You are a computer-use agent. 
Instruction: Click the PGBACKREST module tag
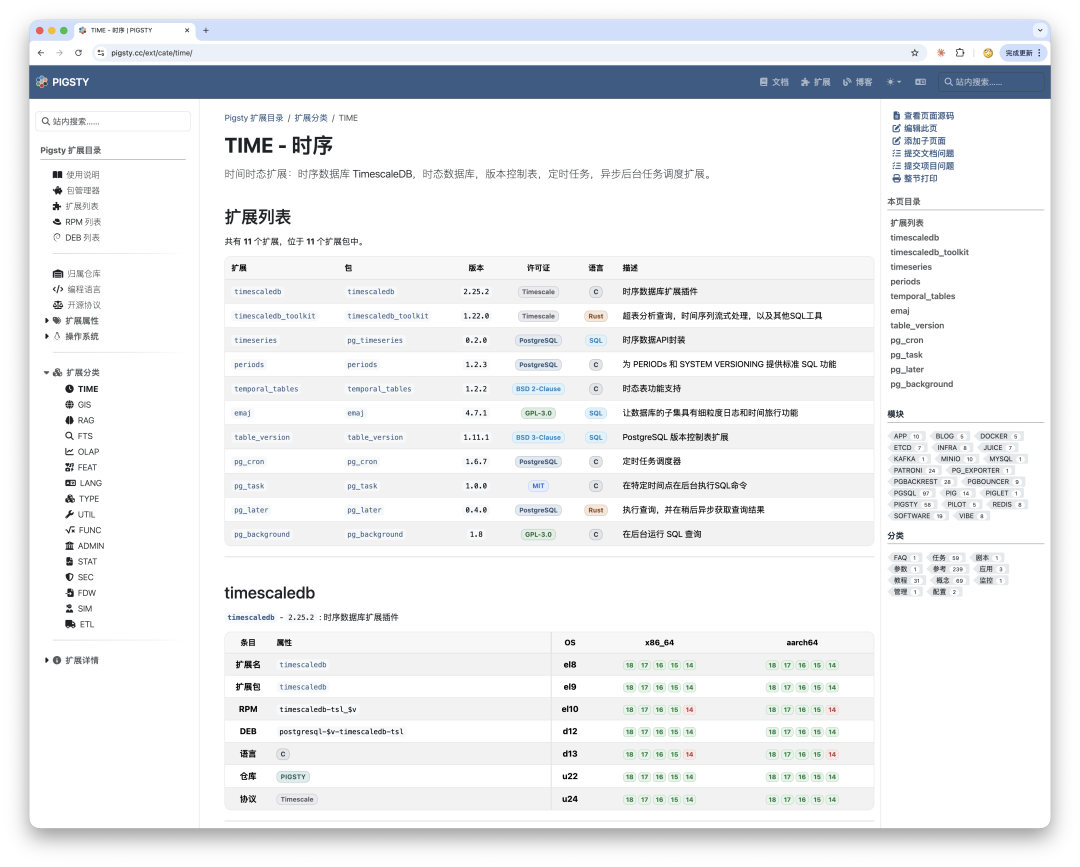coord(921,482)
